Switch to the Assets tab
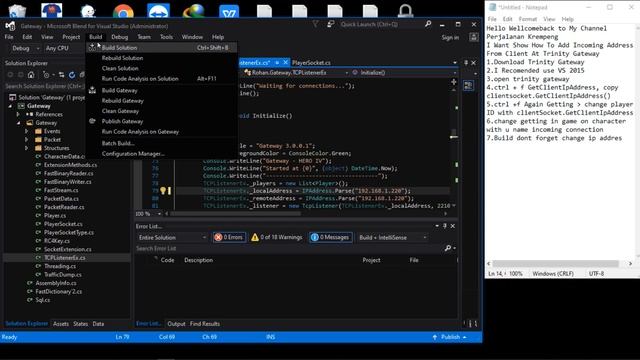This screenshot has height=360, width=640. tap(61, 324)
